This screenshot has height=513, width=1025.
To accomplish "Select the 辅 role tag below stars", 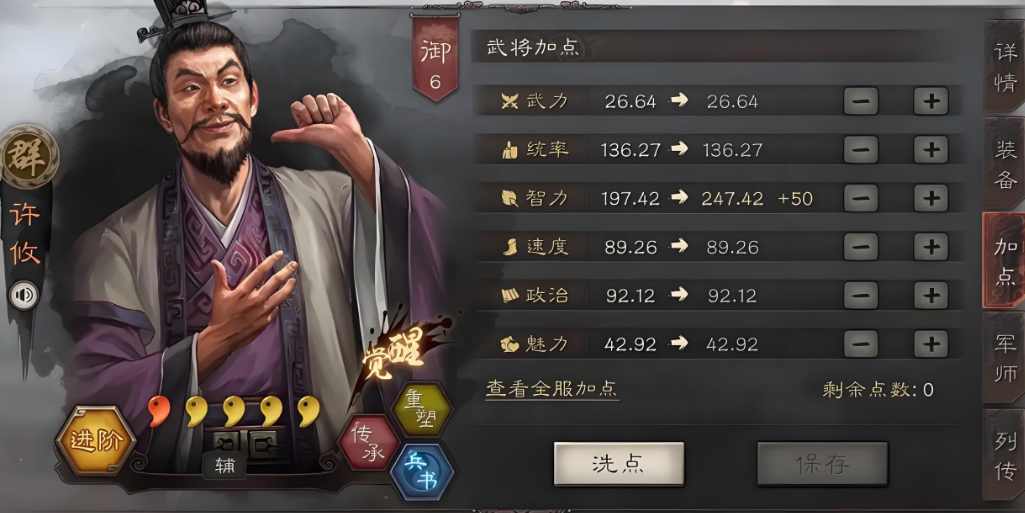I will (x=225, y=465).
